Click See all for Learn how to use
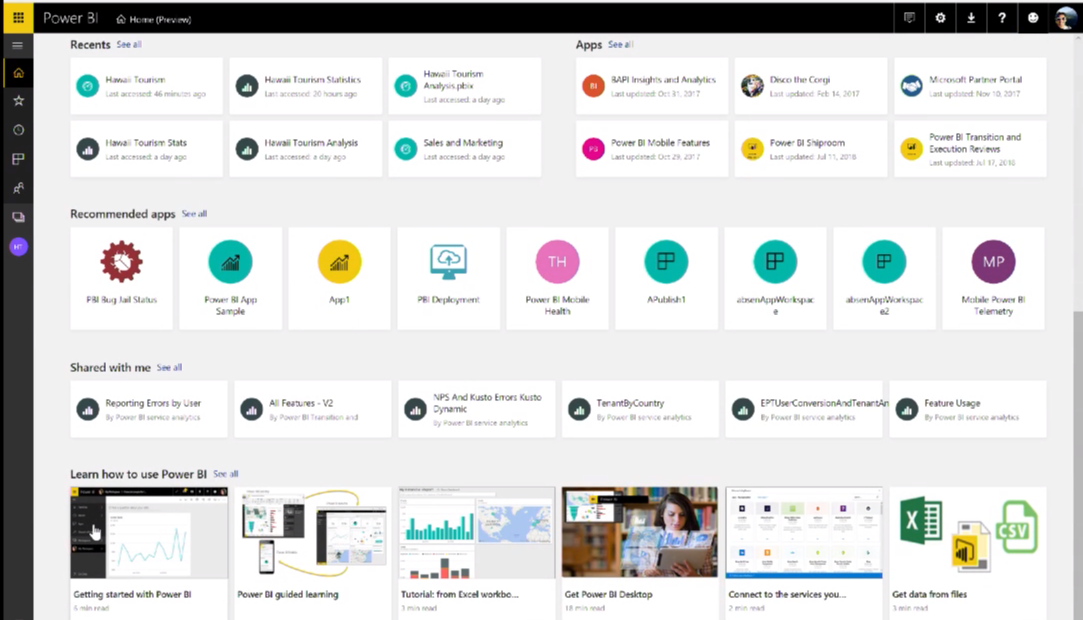 pos(226,474)
